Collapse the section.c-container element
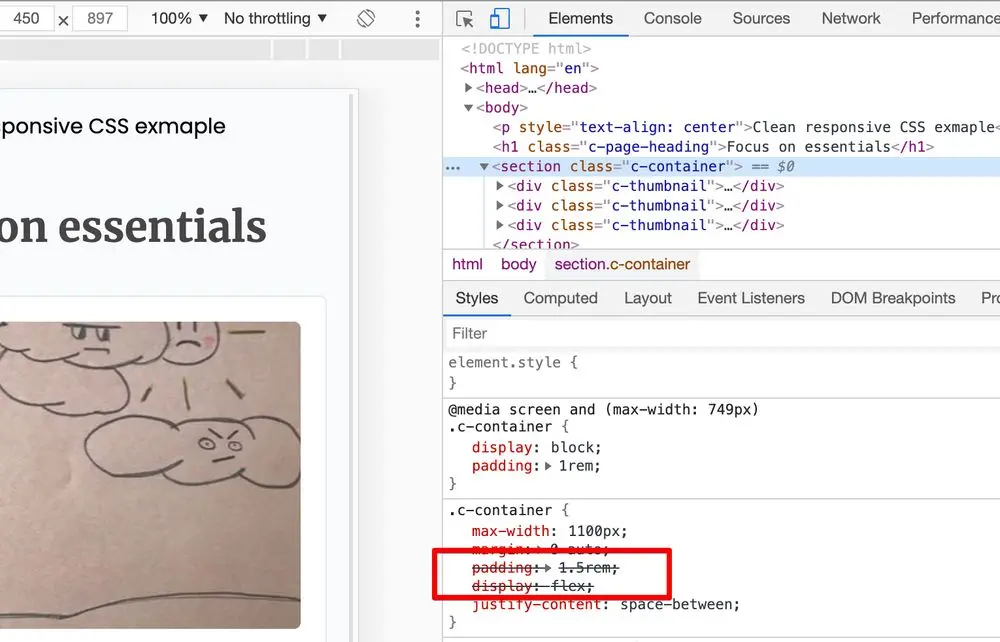1000x642 pixels. tap(484, 166)
